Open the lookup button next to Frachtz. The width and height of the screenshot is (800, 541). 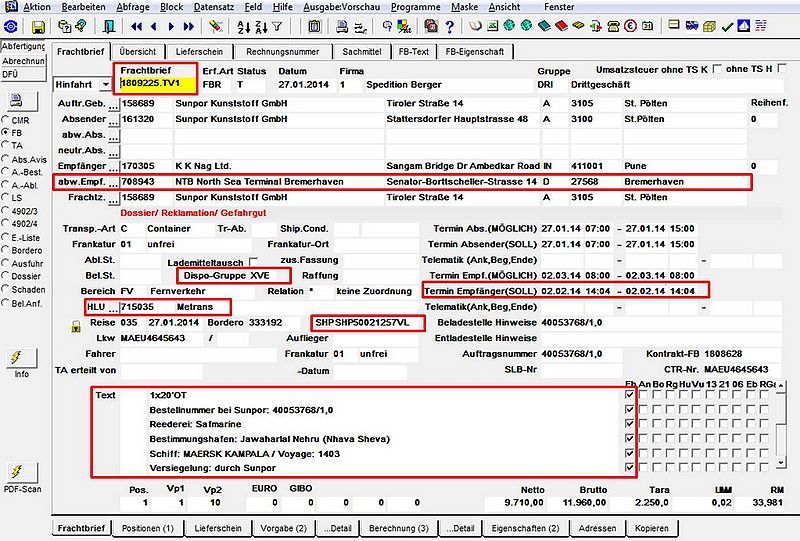(114, 199)
